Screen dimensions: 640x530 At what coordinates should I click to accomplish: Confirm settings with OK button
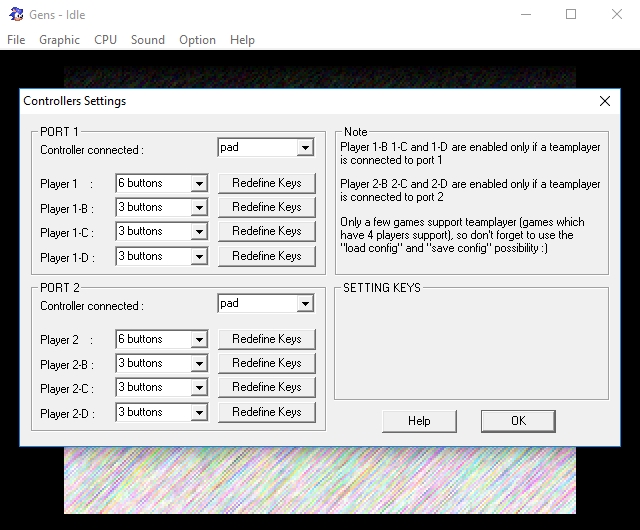[x=518, y=421]
